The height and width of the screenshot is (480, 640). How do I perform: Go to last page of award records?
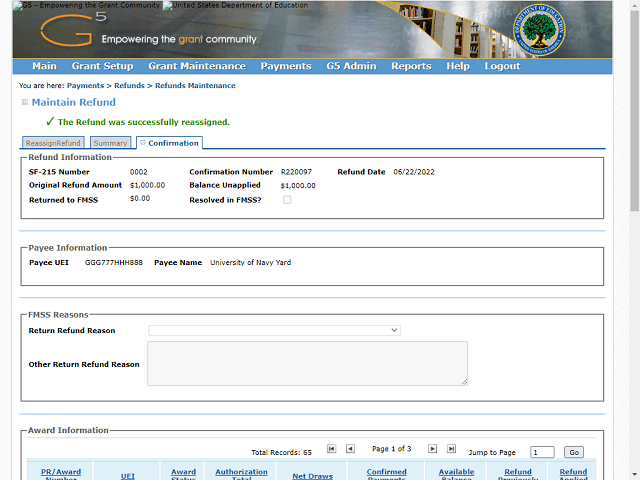[451, 449]
